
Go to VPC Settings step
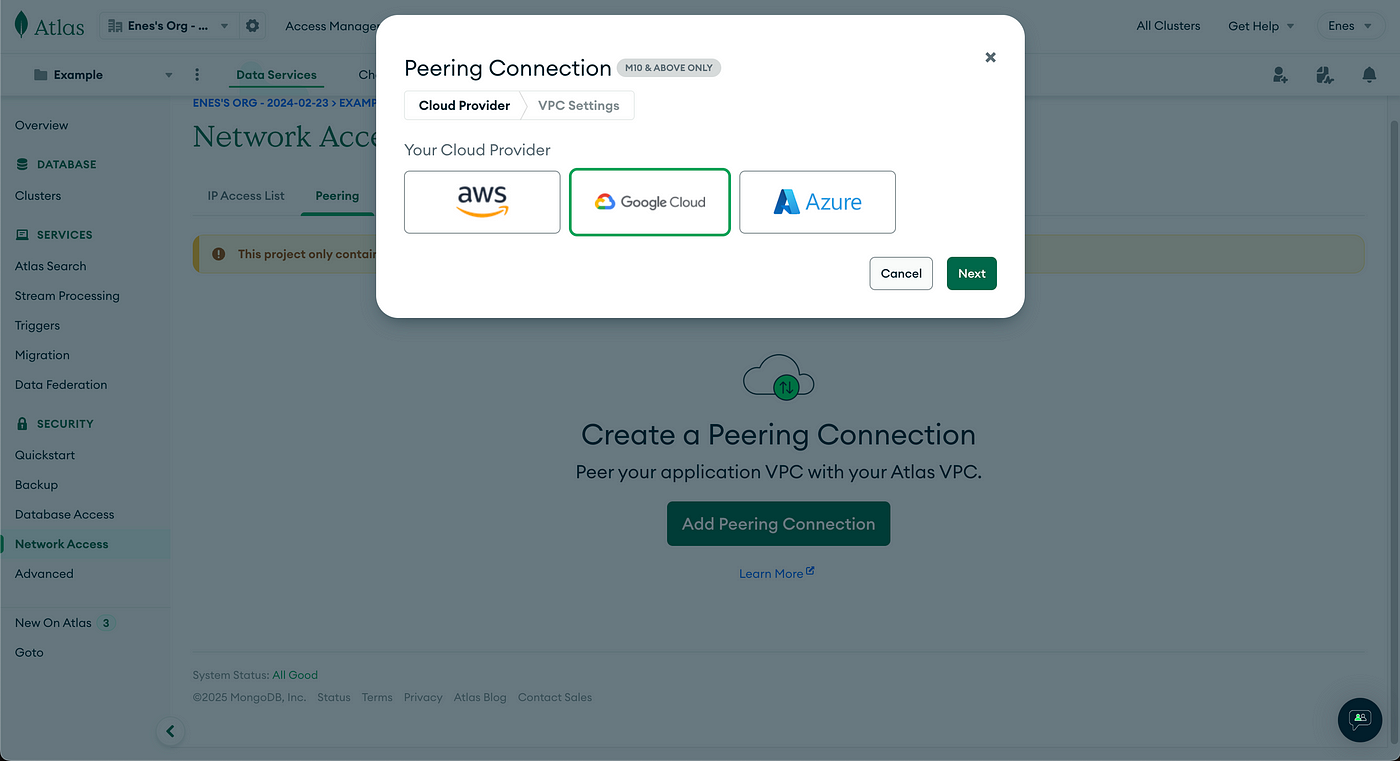579,105
